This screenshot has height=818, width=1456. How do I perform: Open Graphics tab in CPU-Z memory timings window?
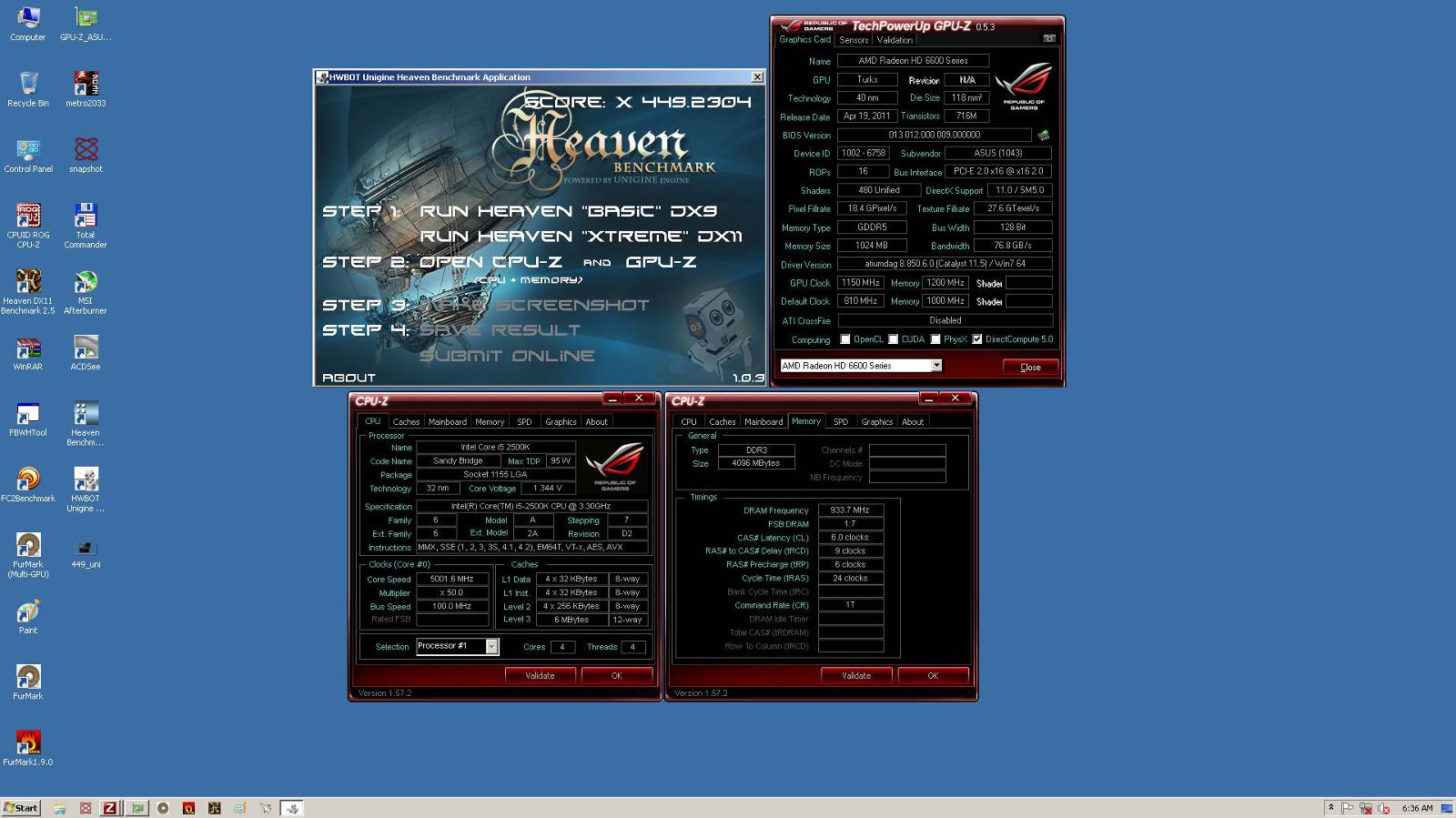click(877, 421)
